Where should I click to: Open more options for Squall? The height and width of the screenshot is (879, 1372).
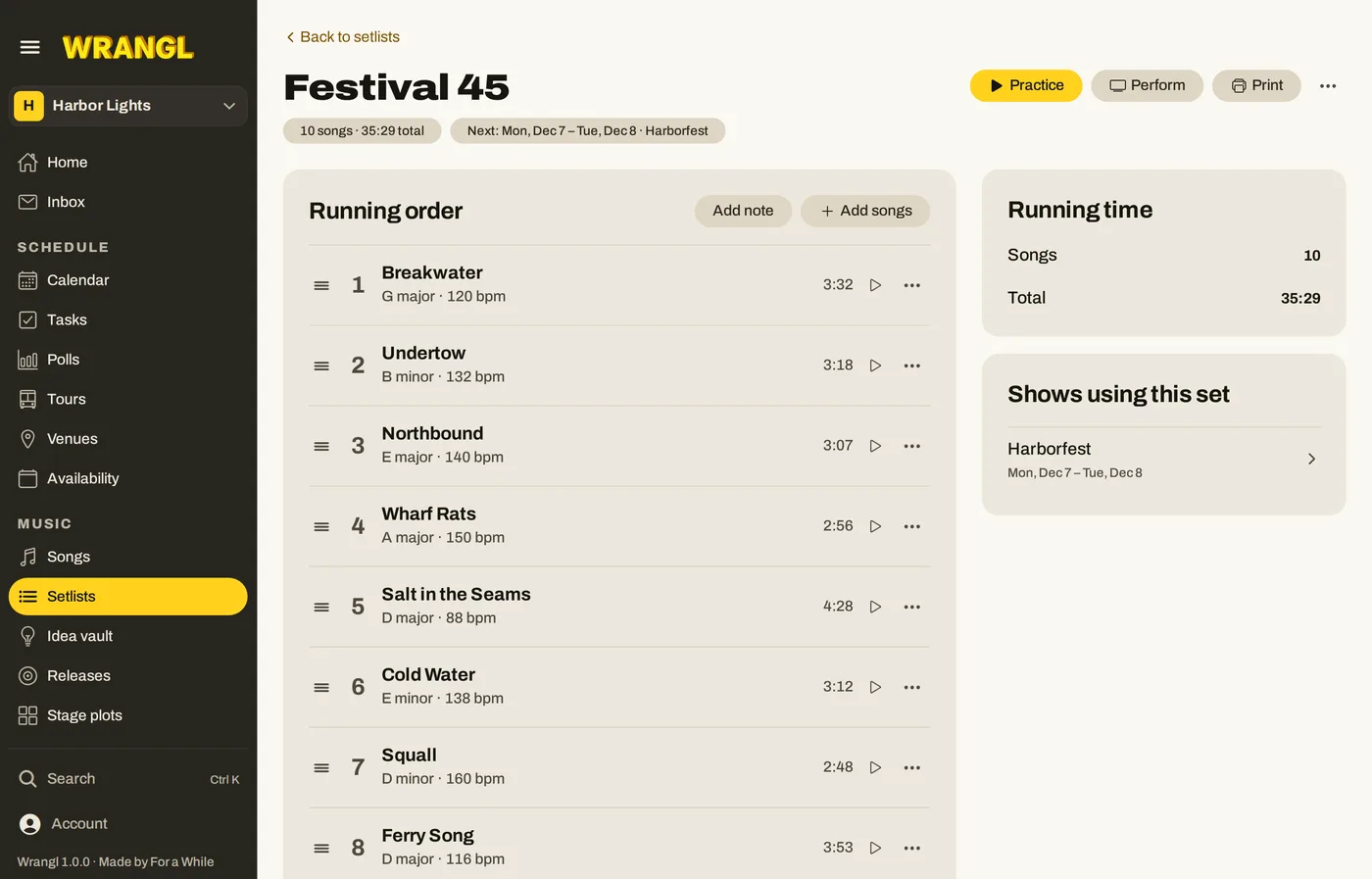912,767
